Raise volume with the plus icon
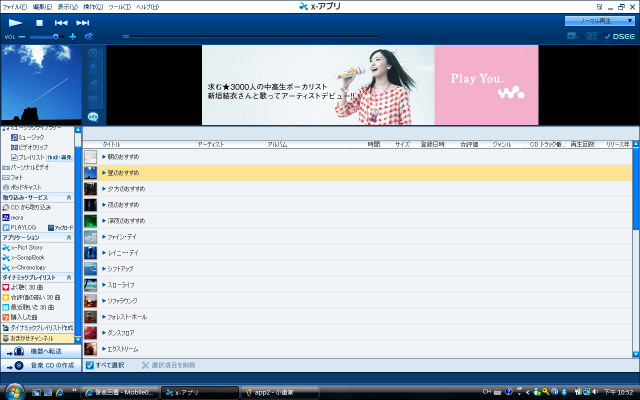 (73, 37)
